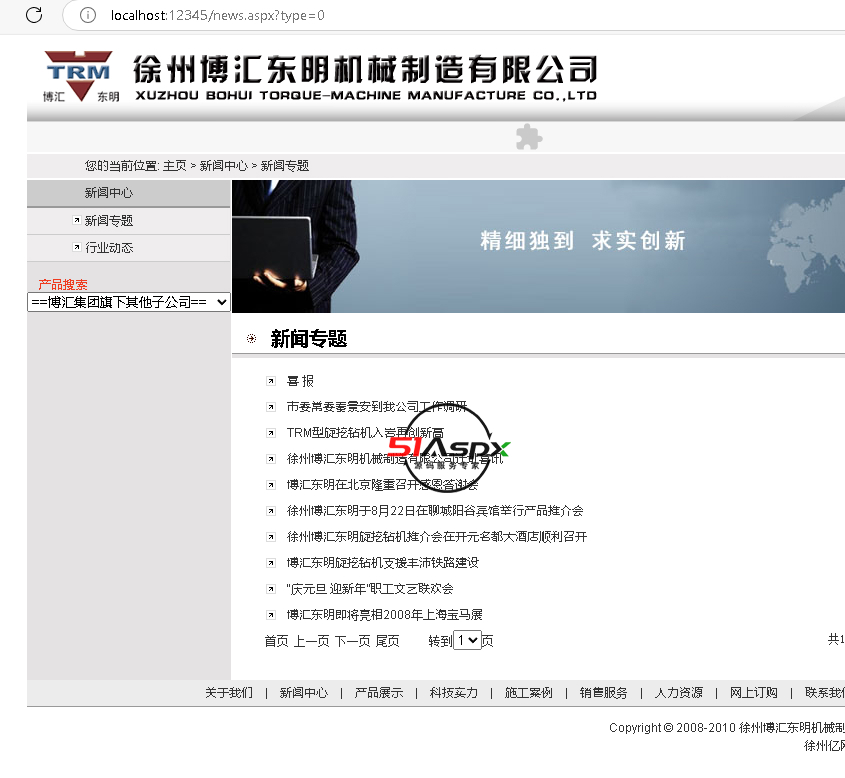Open article TRM型旋挖钻机入岩再创新高
This screenshot has width=845, height=778.
pos(365,433)
